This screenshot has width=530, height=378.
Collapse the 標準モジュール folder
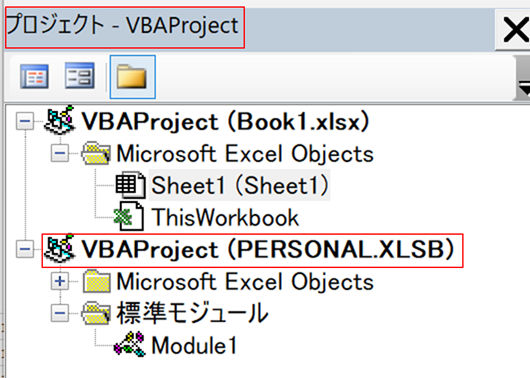(60, 313)
